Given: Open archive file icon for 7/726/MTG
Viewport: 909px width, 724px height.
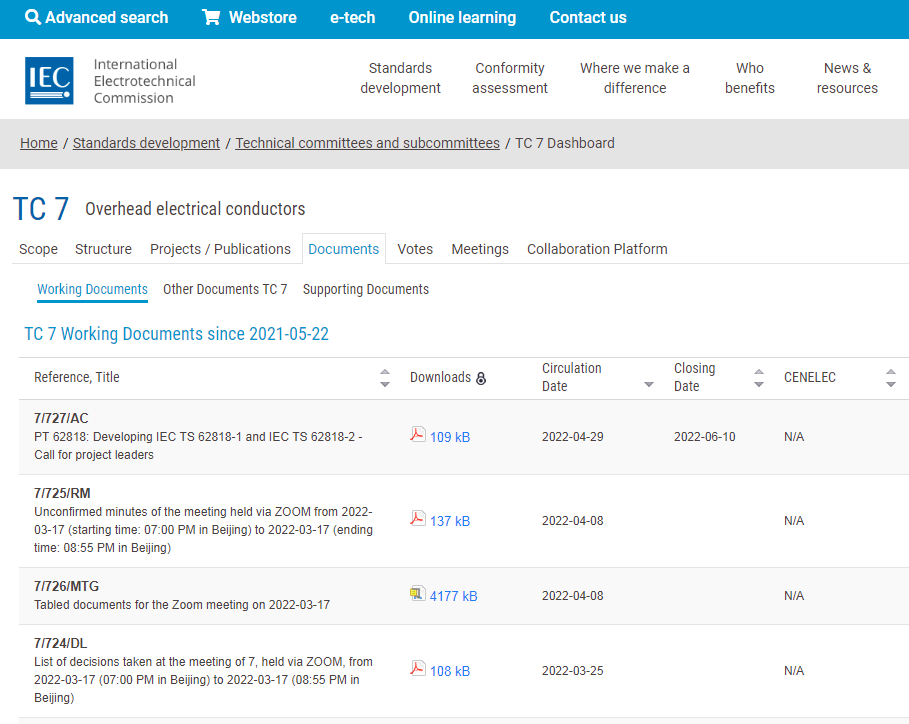Looking at the screenshot, I should [x=417, y=594].
